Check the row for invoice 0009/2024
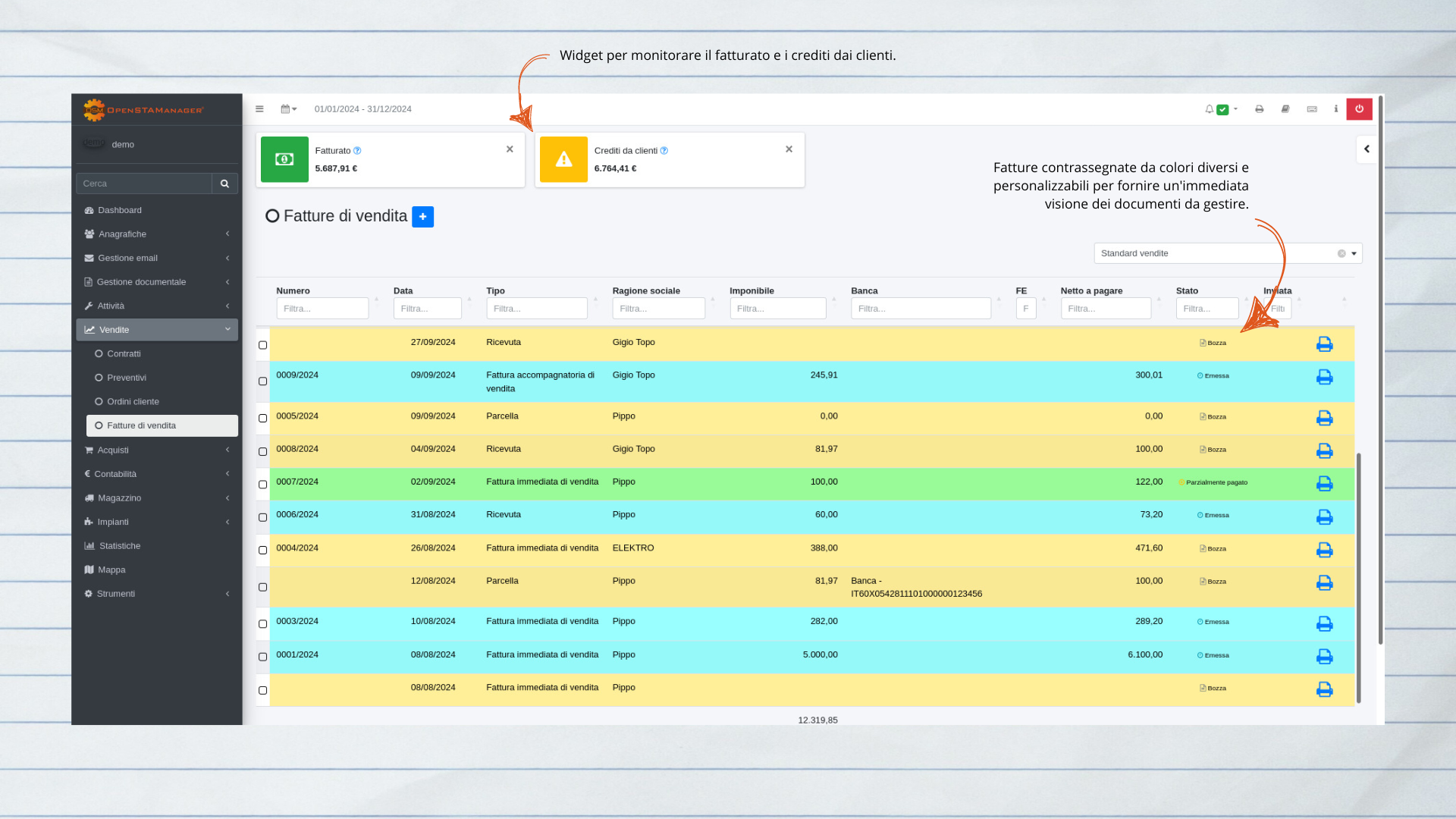 coord(263,381)
